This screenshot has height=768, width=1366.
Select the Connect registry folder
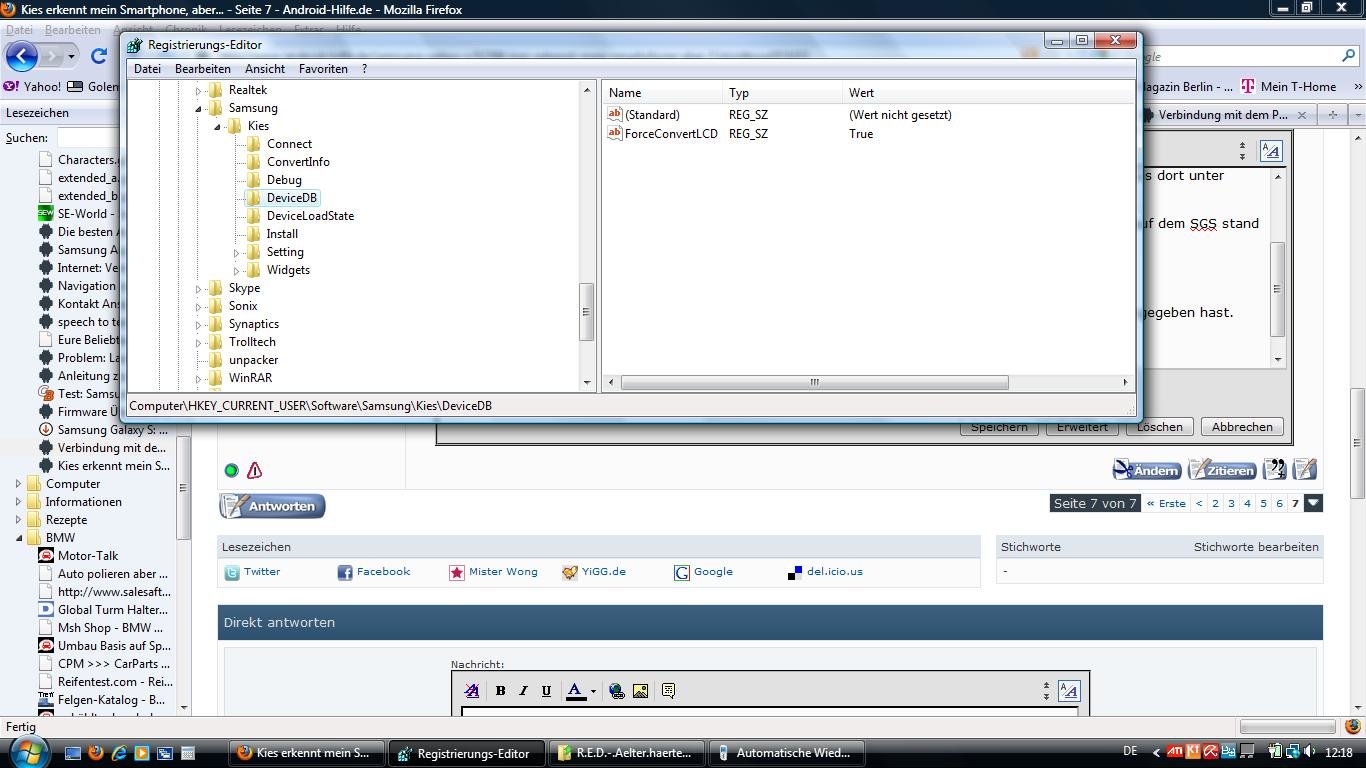pos(289,144)
